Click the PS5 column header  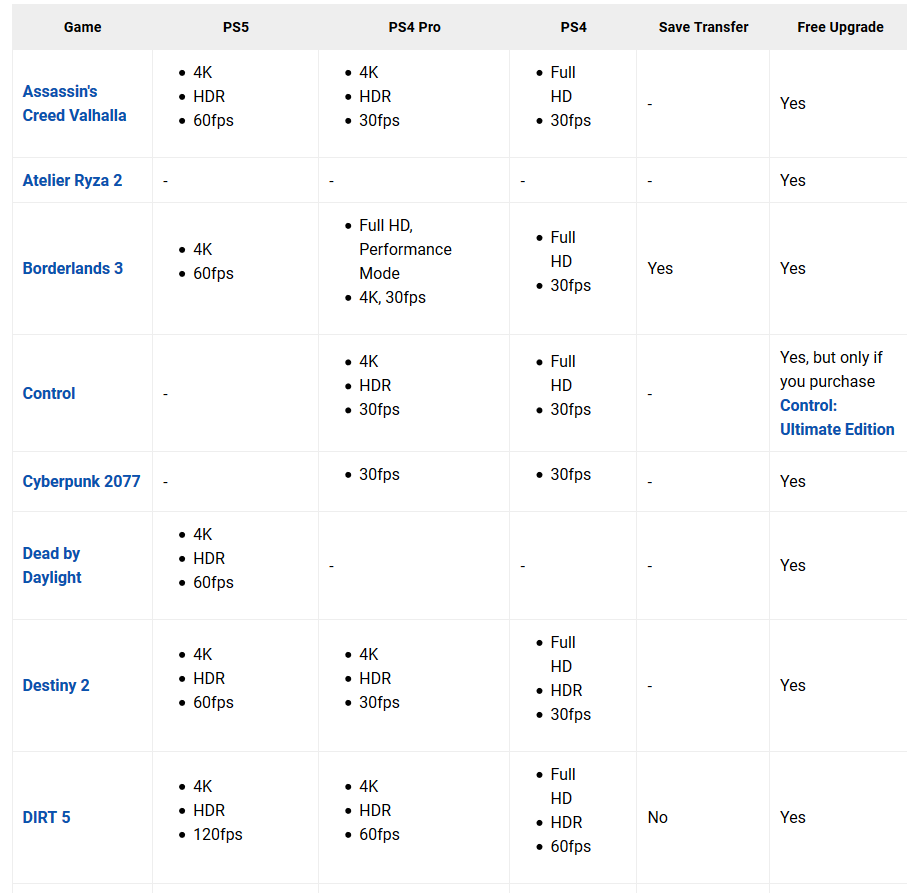coord(236,27)
